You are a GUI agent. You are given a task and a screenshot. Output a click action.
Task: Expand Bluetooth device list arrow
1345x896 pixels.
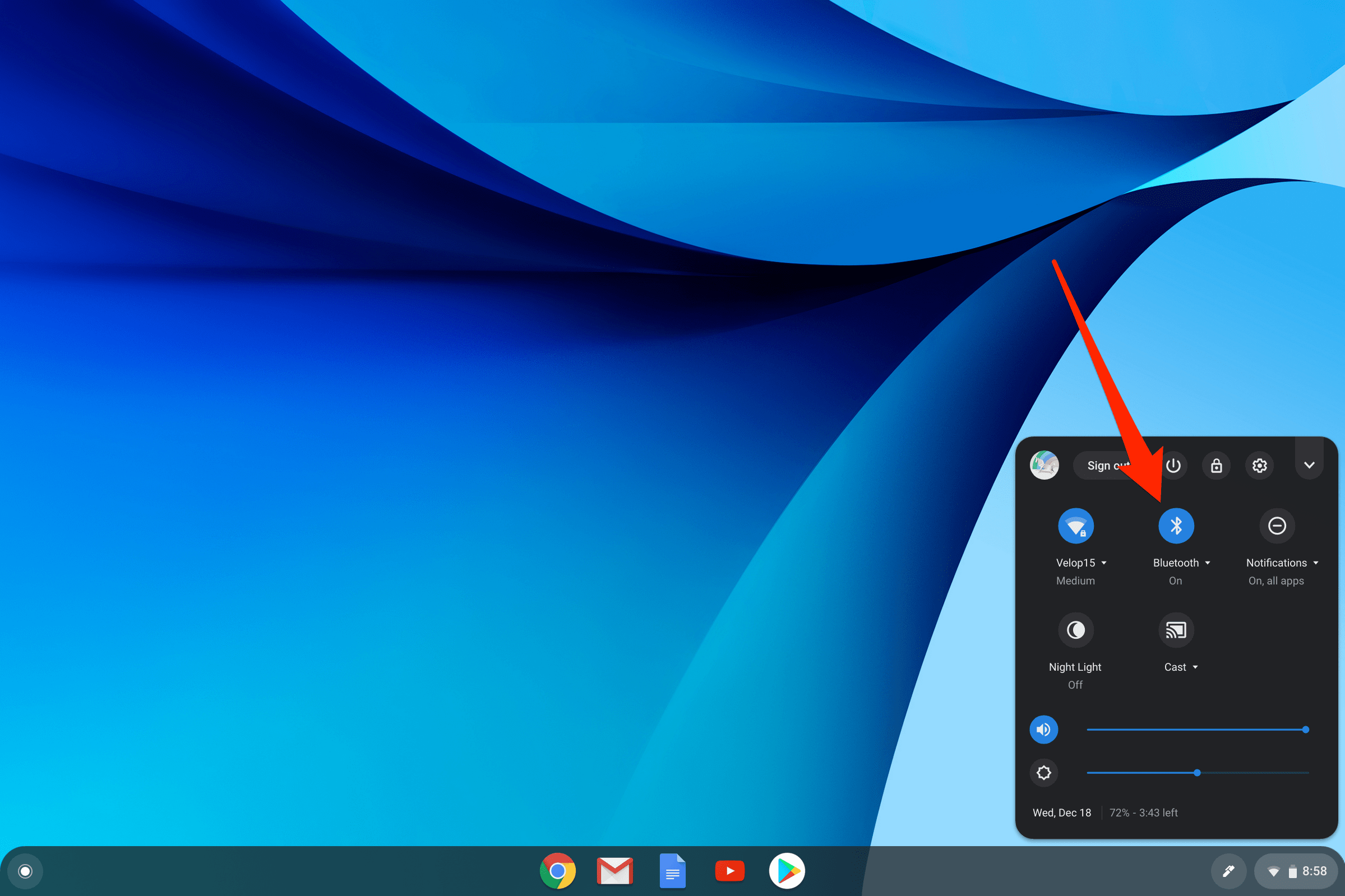point(1207,563)
